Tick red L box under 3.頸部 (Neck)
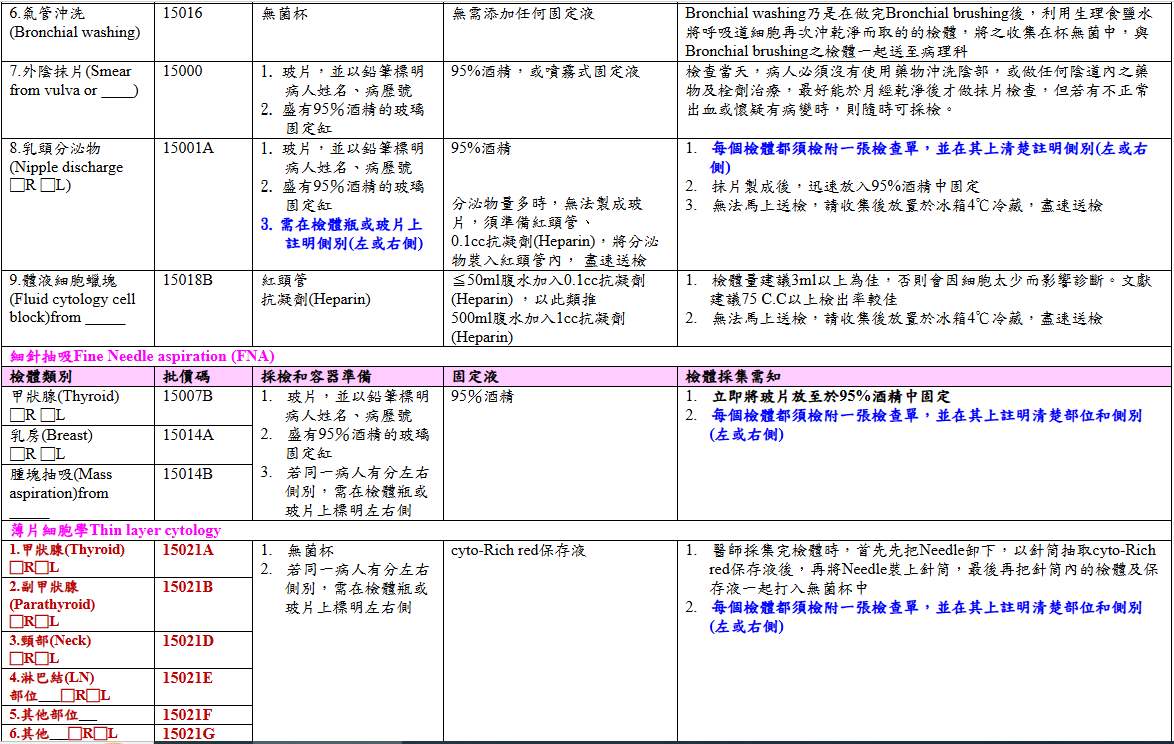This screenshot has height=744, width=1174. (x=43, y=659)
